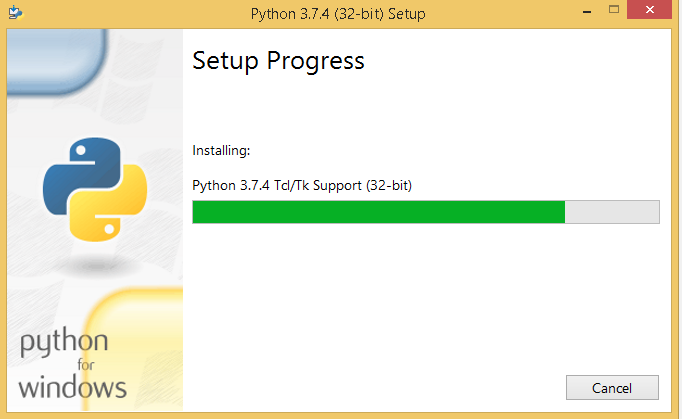Click the gray unfilled end of the progress bar
The width and height of the screenshot is (682, 419).
click(612, 212)
